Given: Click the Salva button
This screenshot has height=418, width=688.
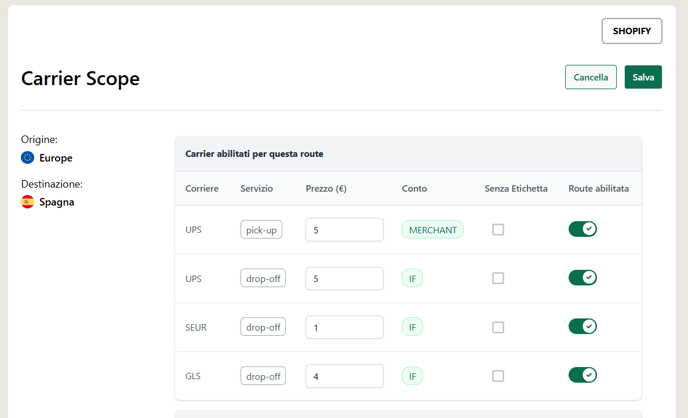Looking at the screenshot, I should tap(643, 77).
